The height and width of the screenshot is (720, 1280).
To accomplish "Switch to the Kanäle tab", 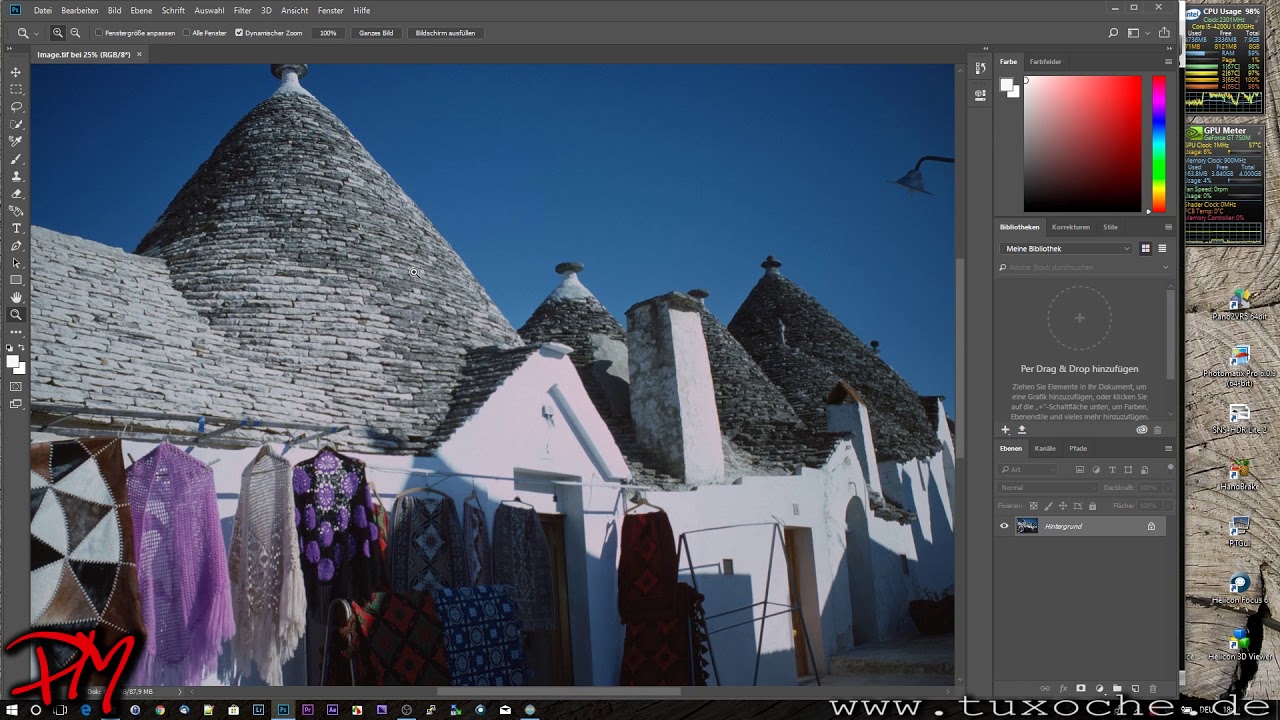I will click(x=1045, y=448).
